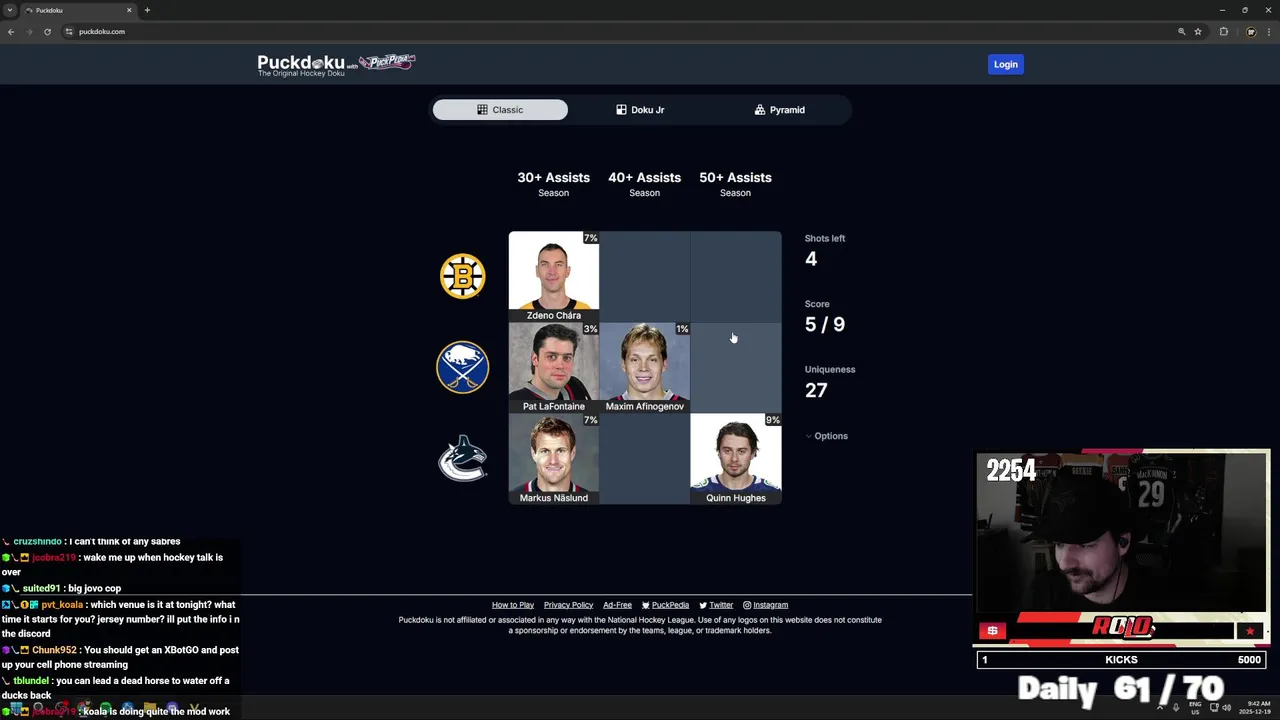Click the browser forward arrow
Viewport: 1280px width, 720px height.
point(29,31)
